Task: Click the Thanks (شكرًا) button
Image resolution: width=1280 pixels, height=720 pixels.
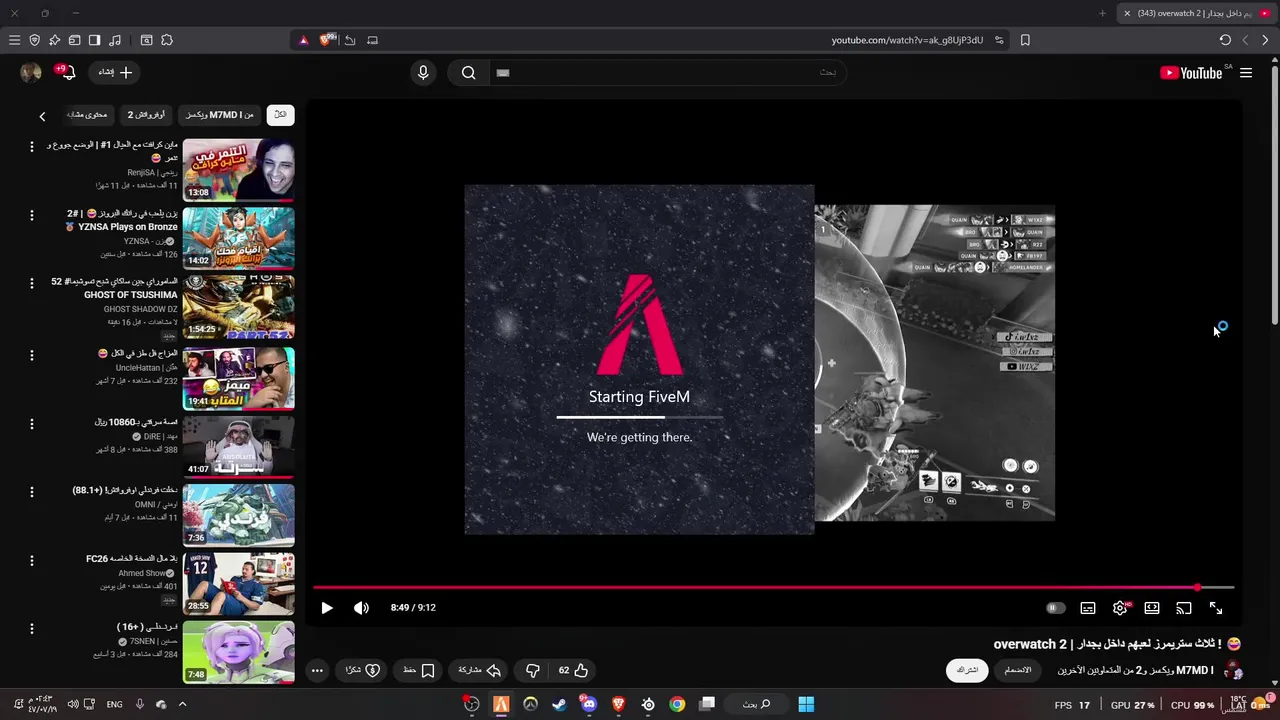Action: click(x=363, y=670)
